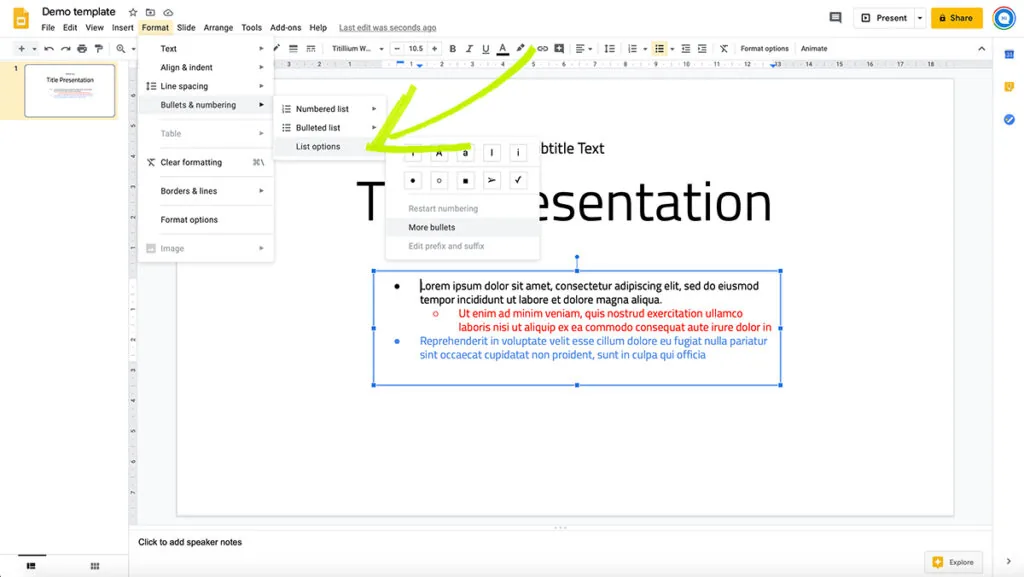1024x577 pixels.
Task: Open the Insert menu
Action: coord(122,27)
